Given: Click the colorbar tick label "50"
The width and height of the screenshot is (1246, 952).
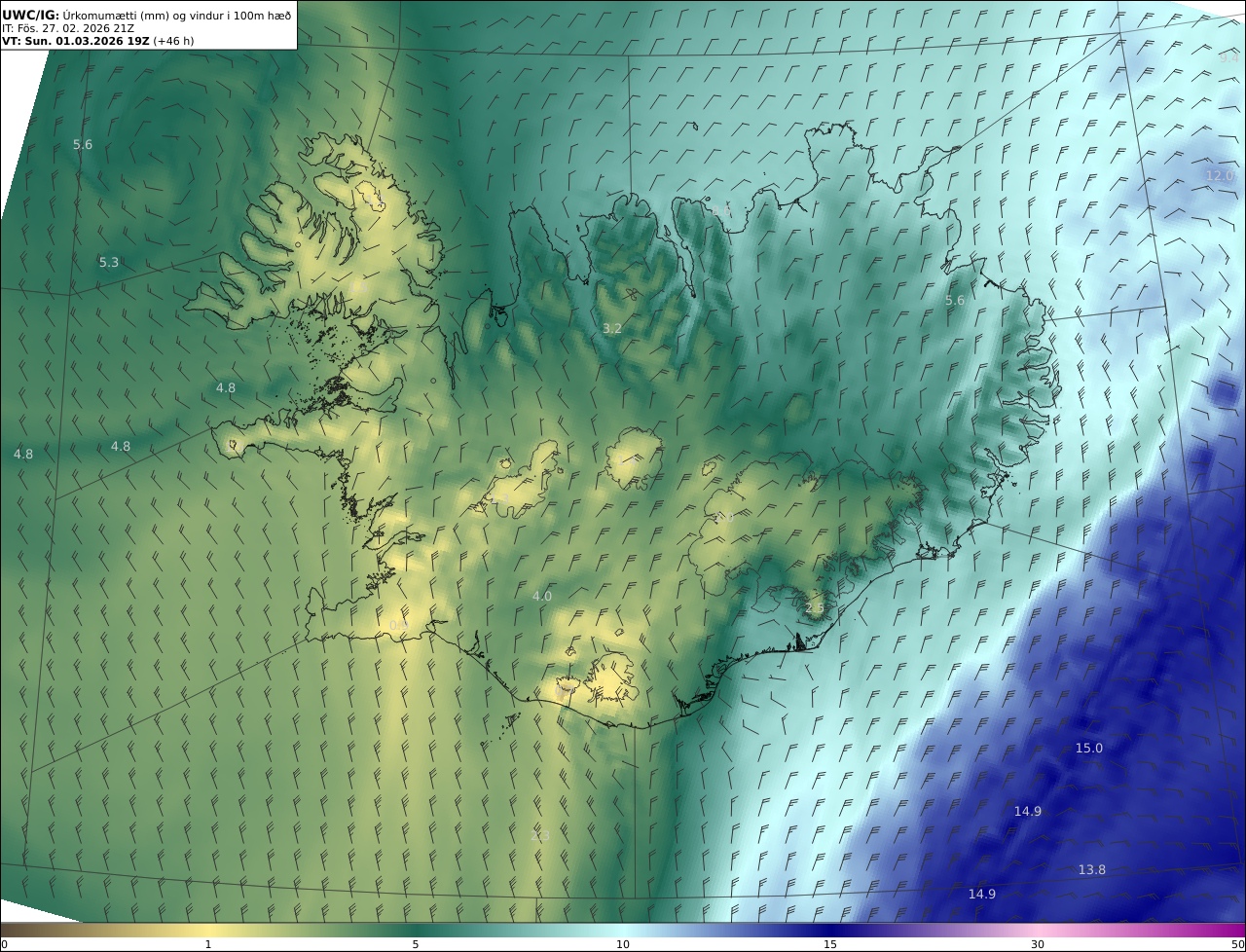Looking at the screenshot, I should point(1238,944).
